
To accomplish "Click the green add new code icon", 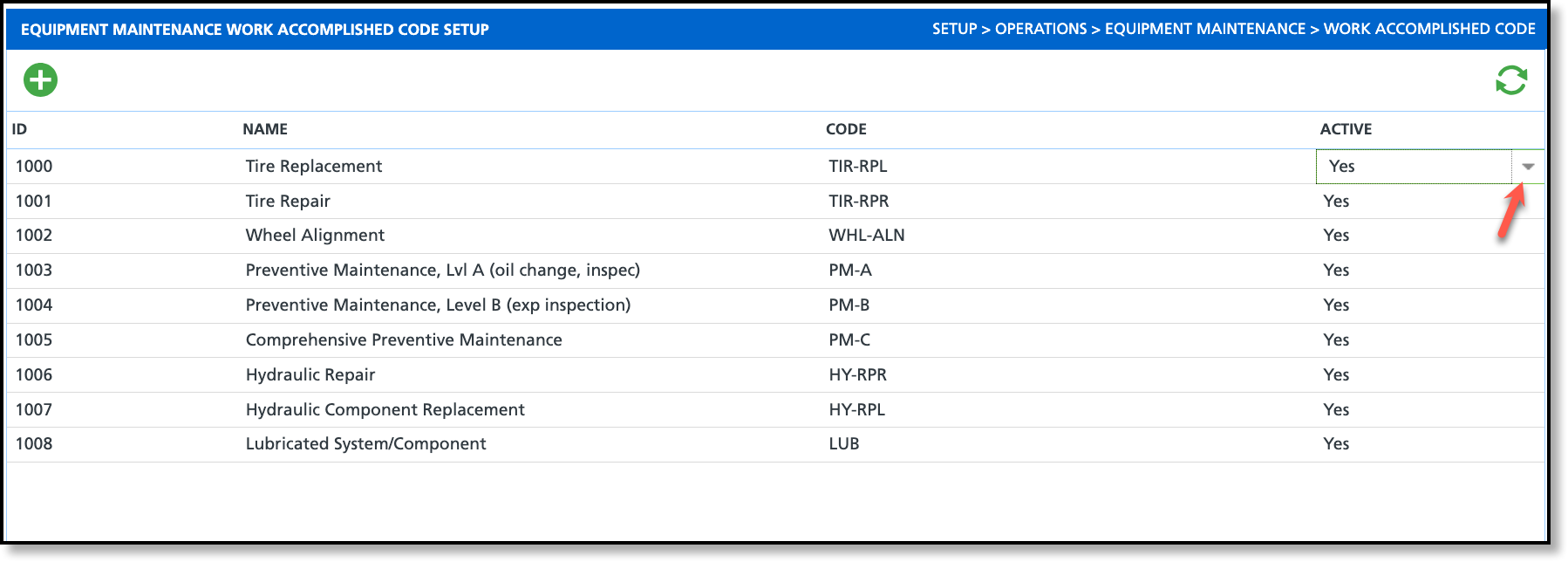I will (40, 80).
